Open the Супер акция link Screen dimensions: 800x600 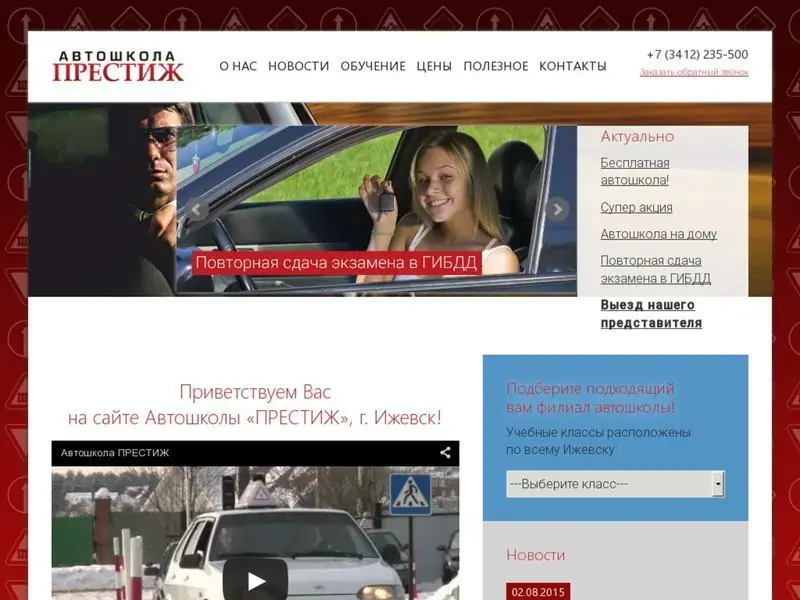[x=636, y=207]
